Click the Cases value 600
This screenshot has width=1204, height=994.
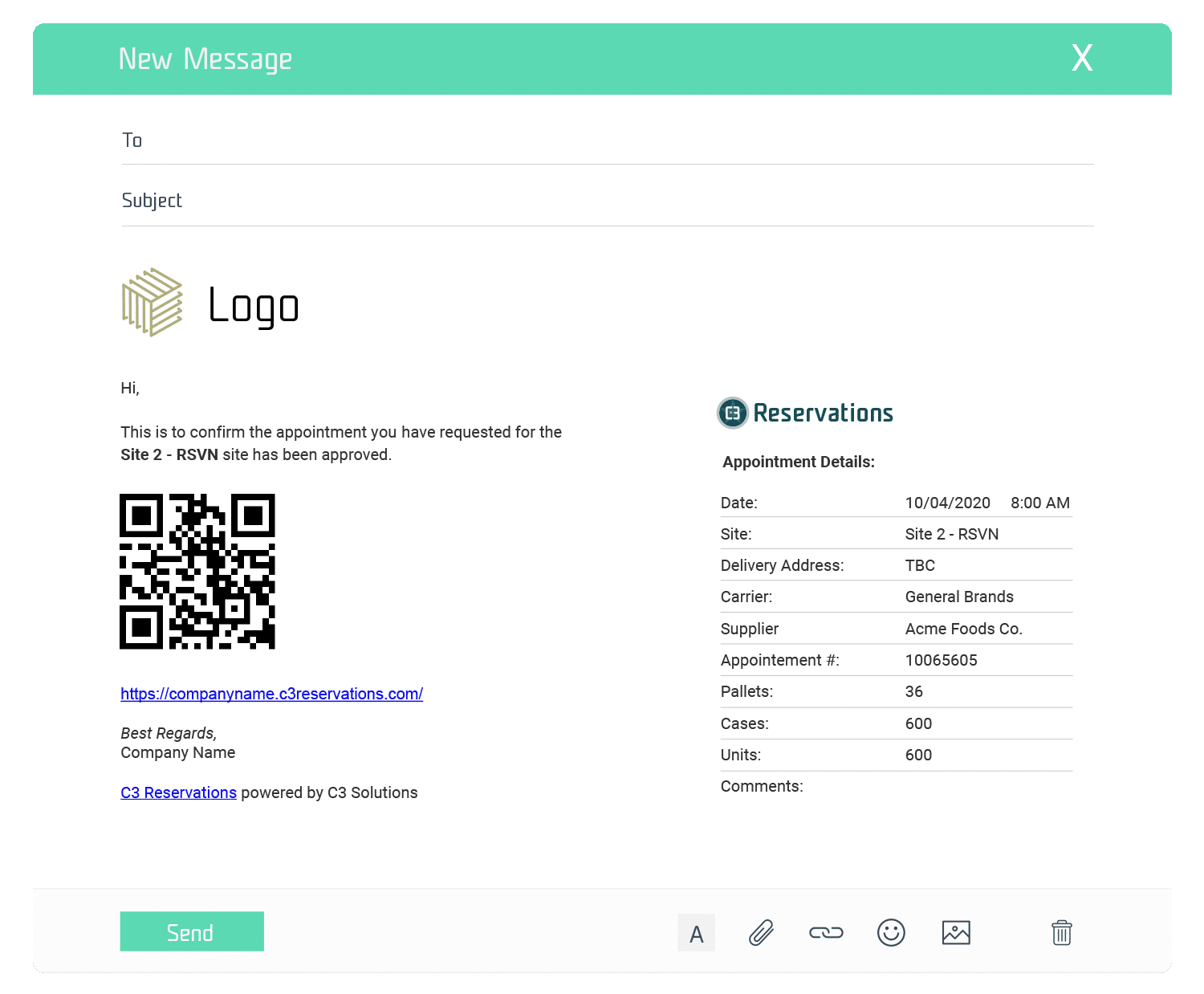point(918,723)
